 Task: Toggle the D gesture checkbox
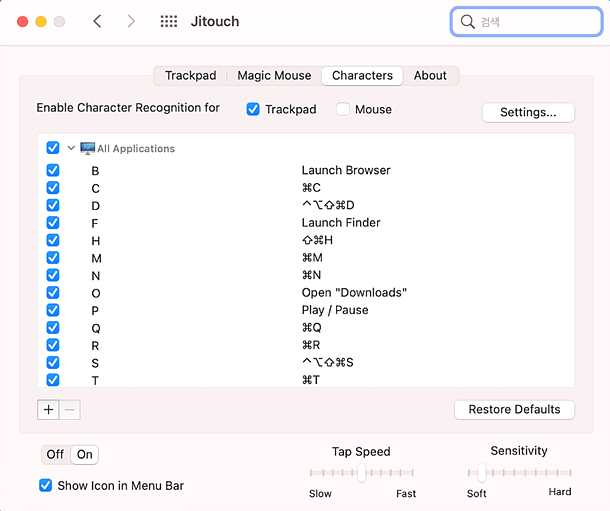[53, 205]
